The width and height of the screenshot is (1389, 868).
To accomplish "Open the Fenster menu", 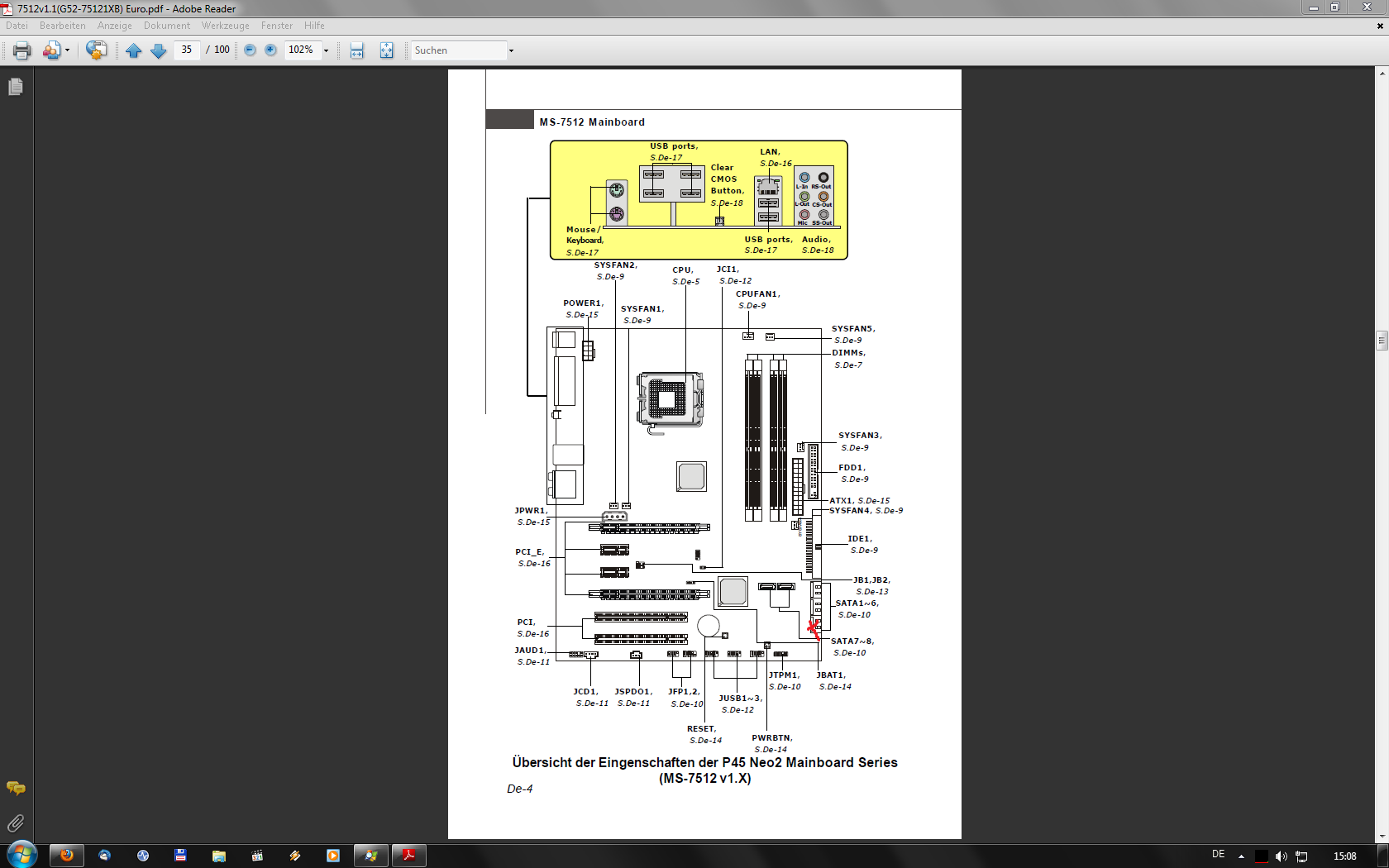I will (277, 26).
